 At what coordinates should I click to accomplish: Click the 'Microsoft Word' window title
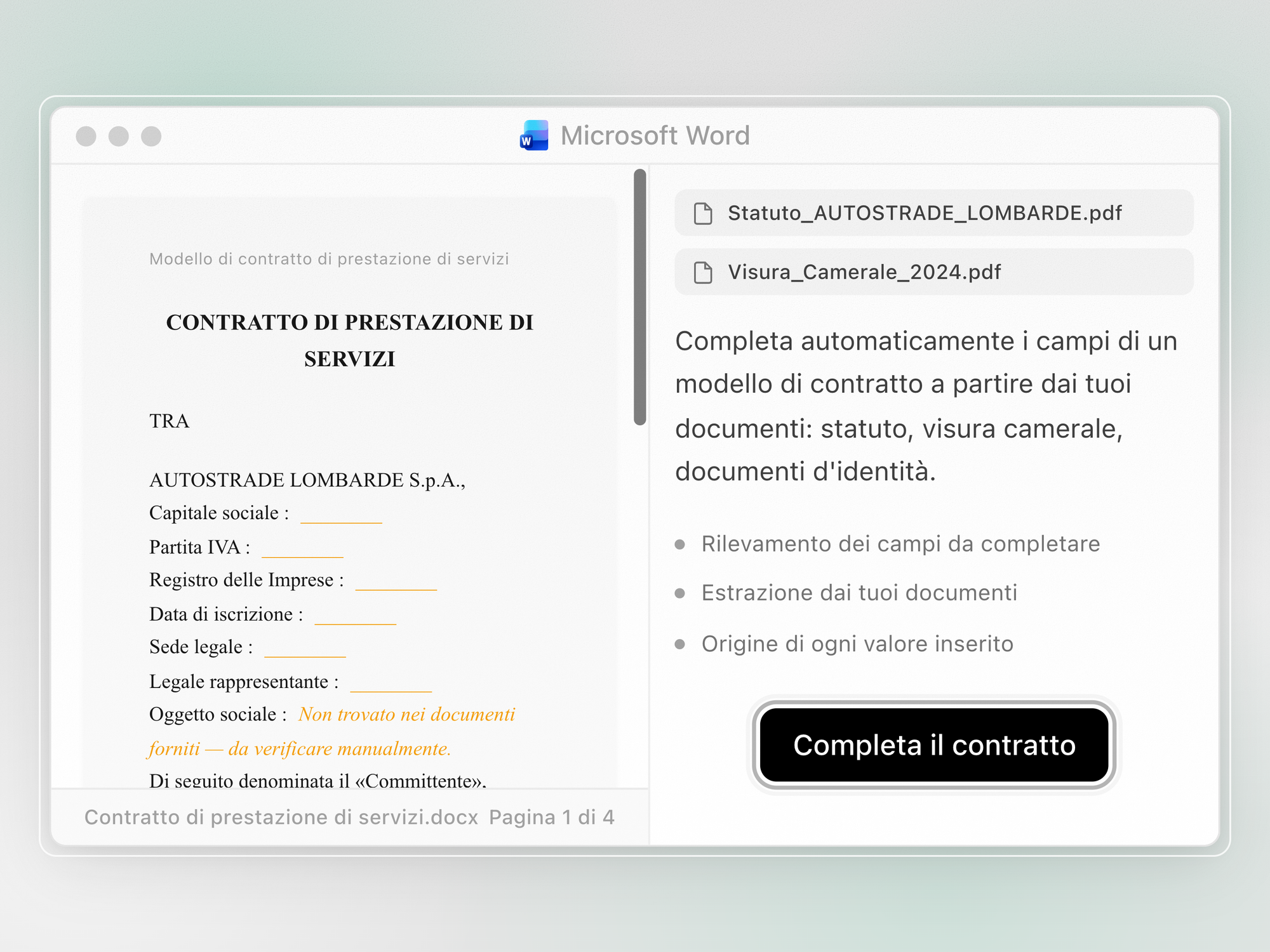point(655,136)
